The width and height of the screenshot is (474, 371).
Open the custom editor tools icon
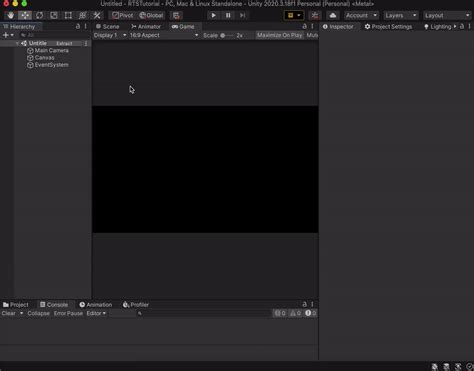pyautogui.click(x=97, y=15)
